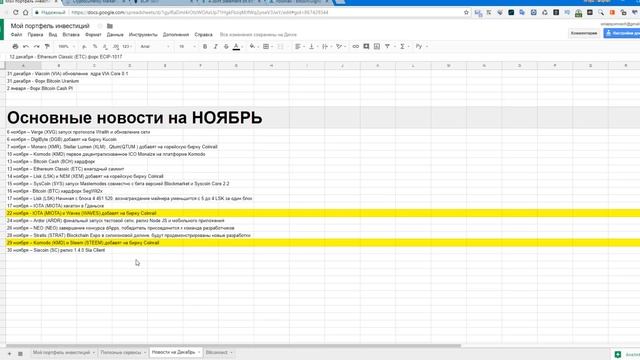
Task: Open the Комментарии comments button
Action: [584, 33]
